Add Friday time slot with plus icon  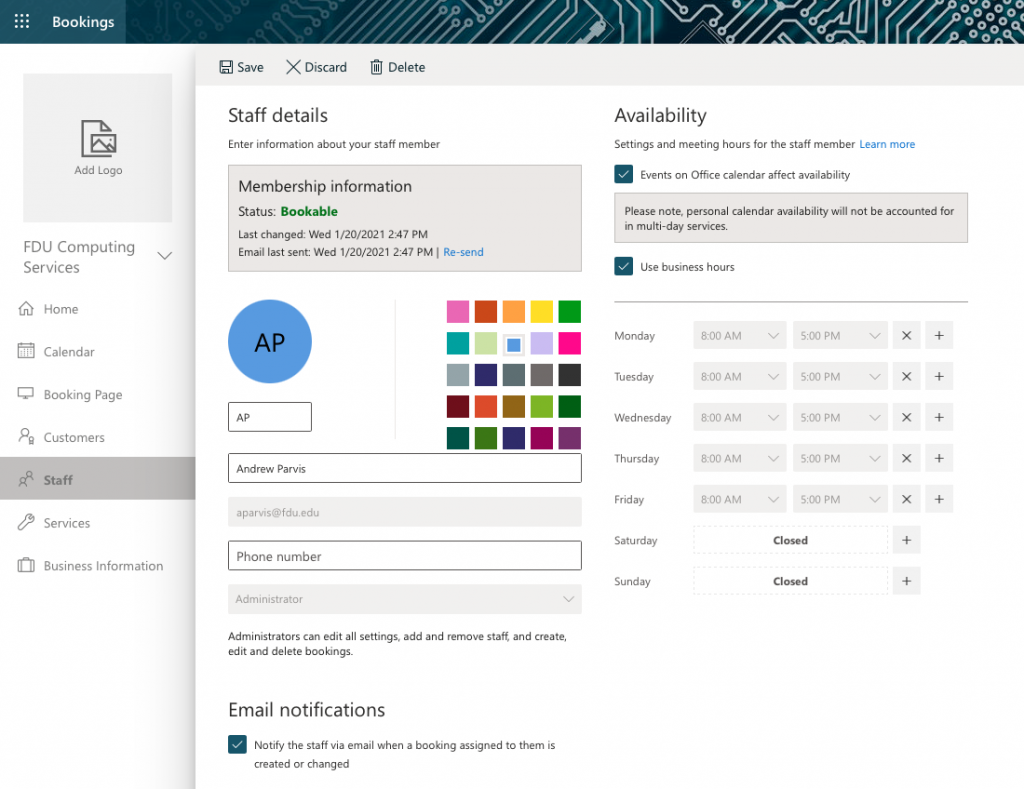tap(939, 499)
